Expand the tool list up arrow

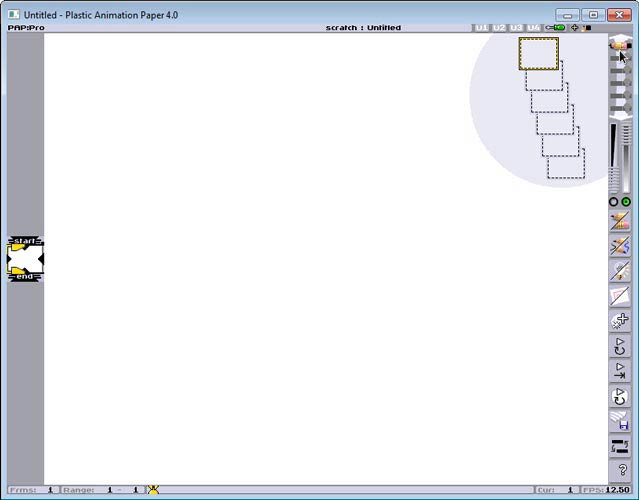pos(620,38)
